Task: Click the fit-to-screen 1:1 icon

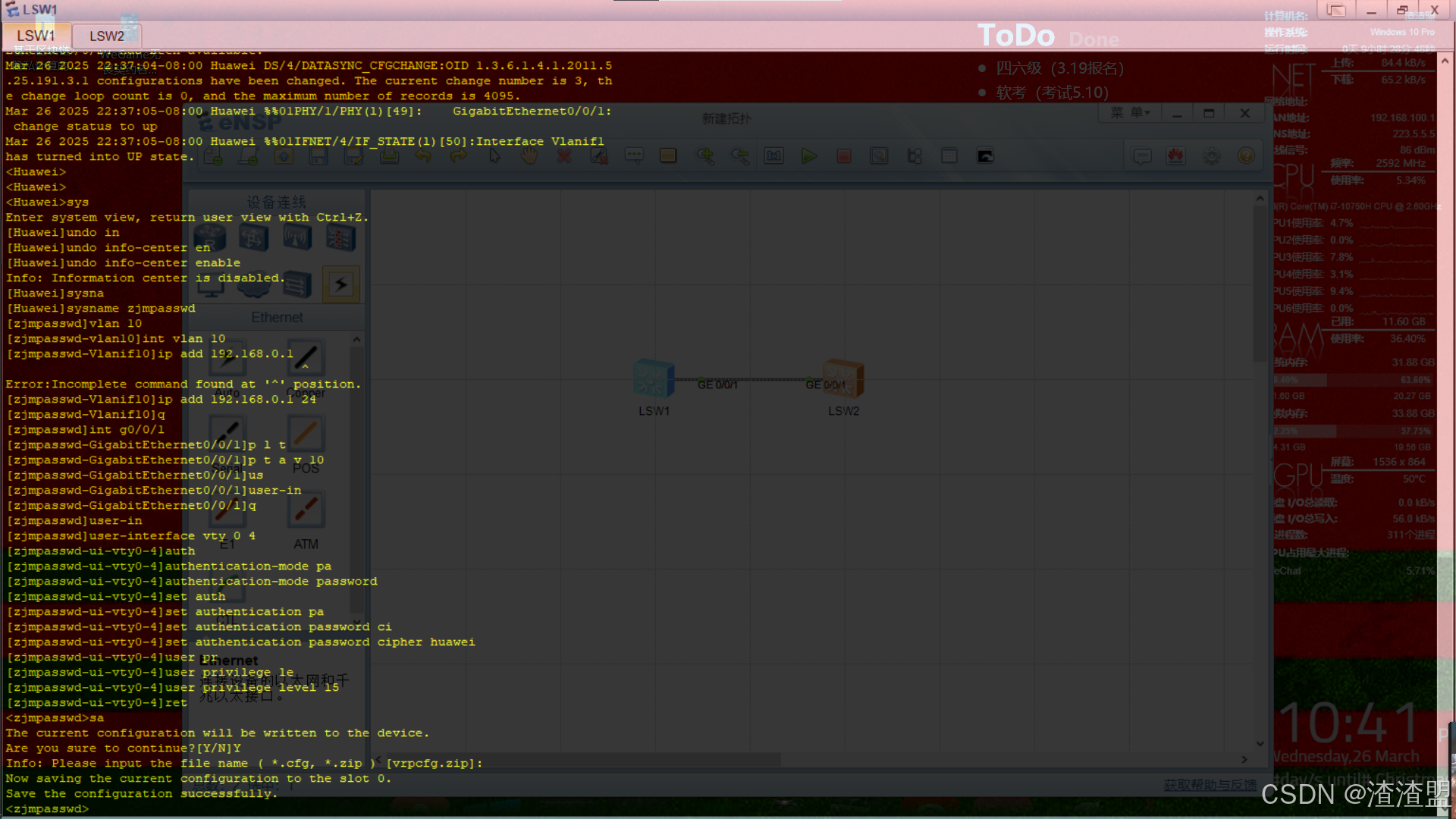Action: point(773,156)
